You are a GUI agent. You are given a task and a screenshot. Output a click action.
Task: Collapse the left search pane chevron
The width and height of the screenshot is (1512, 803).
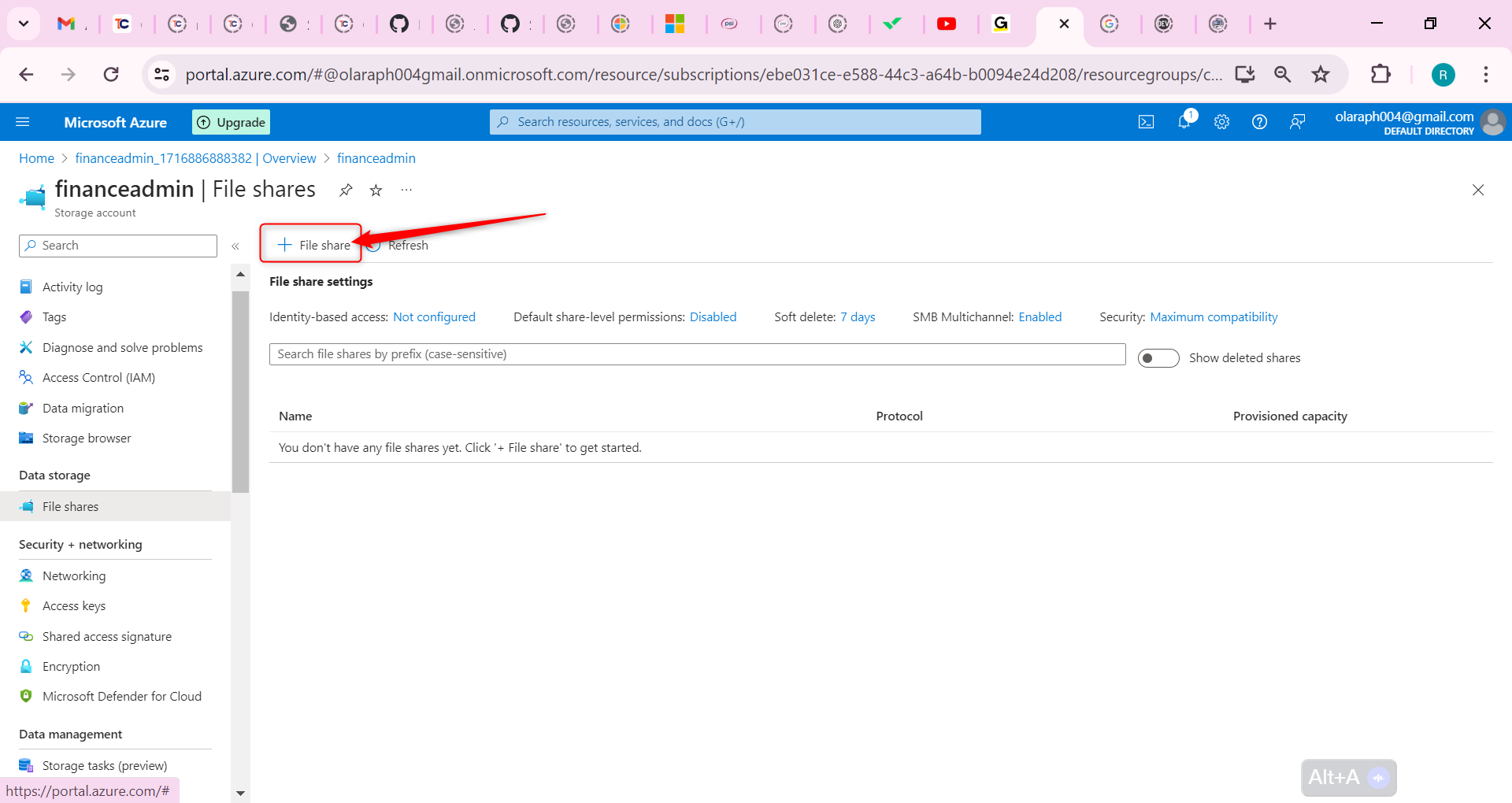(x=235, y=246)
